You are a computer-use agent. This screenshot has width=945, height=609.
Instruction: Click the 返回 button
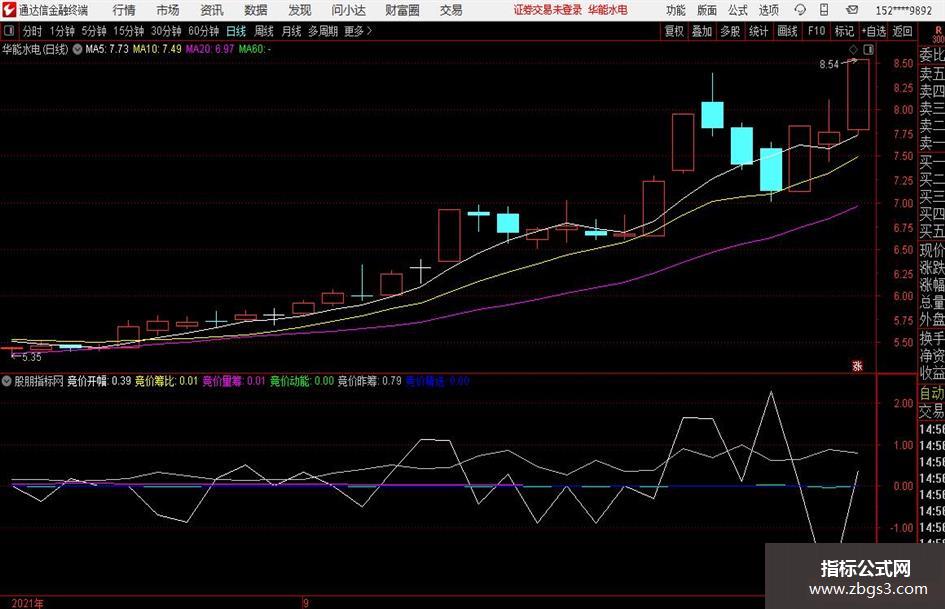pos(902,31)
